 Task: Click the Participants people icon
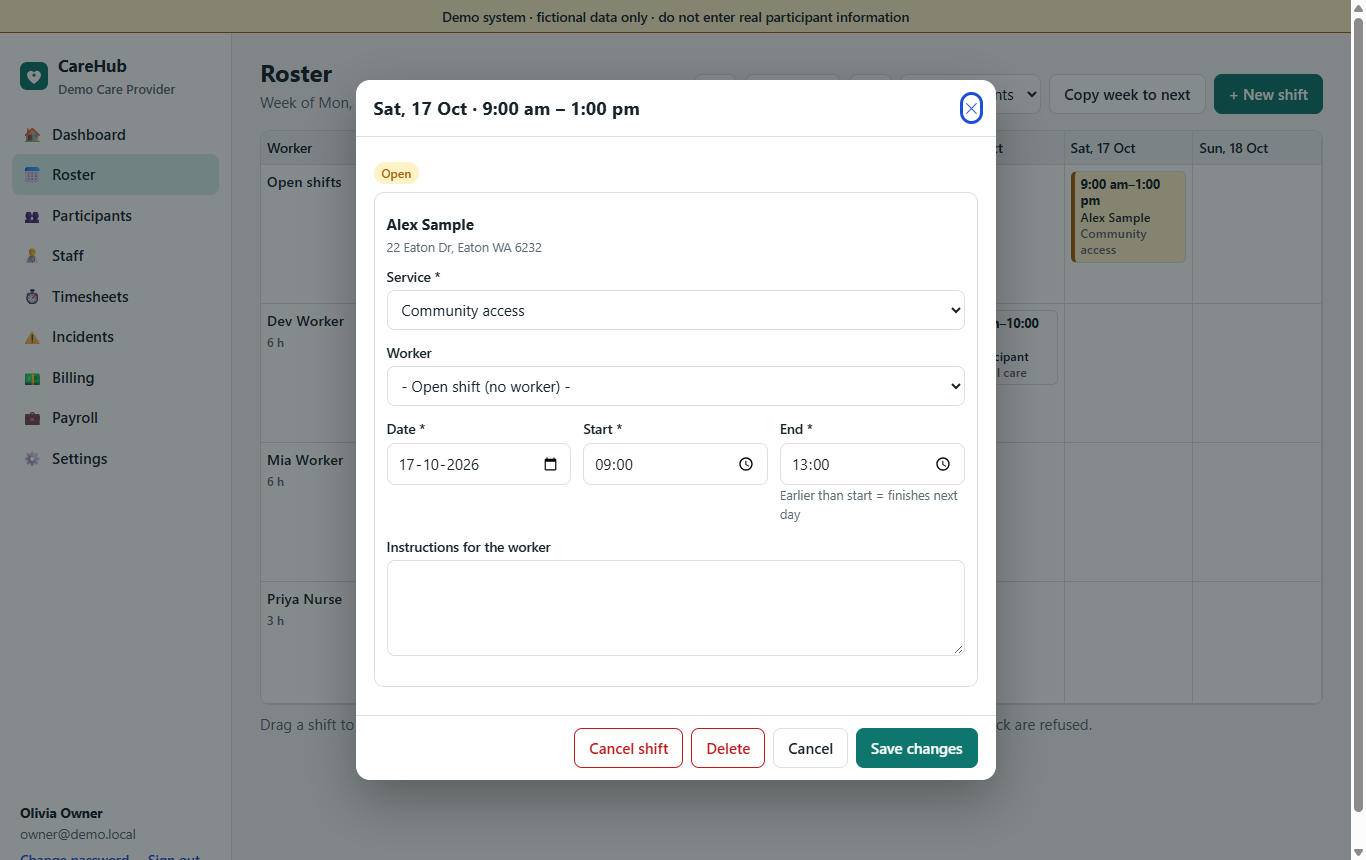[x=32, y=216]
